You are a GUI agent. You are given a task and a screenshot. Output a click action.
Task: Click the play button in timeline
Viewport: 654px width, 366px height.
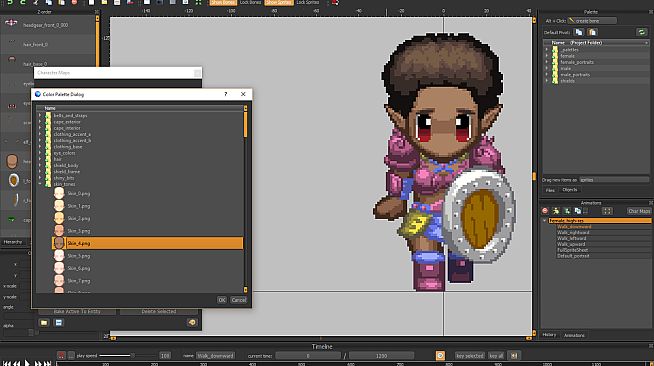(x=27, y=363)
